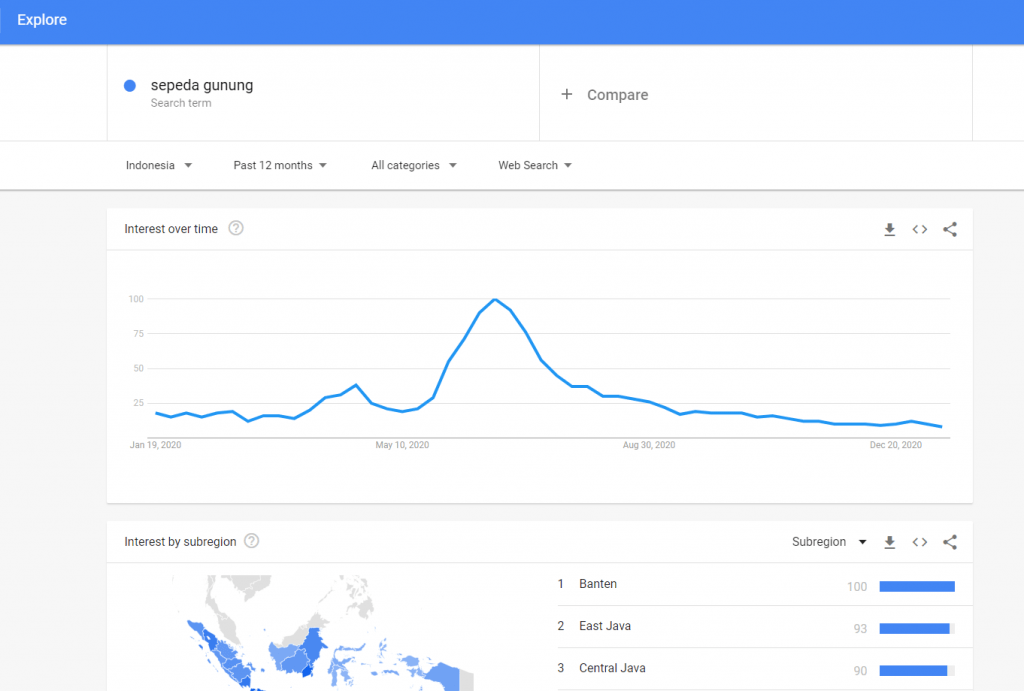Download the Interest over time chart data

click(889, 229)
